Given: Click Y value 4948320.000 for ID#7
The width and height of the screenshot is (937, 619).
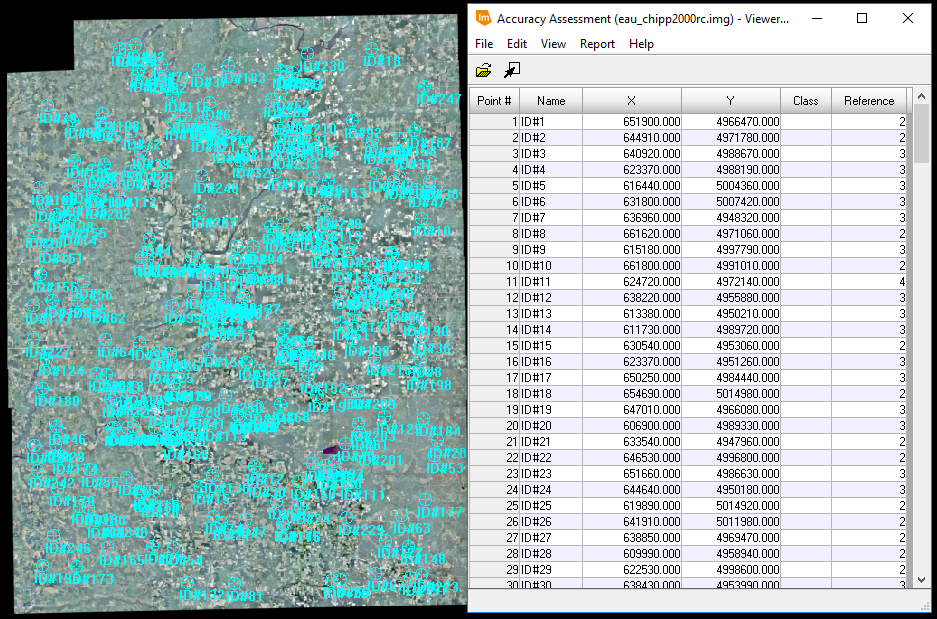Looking at the screenshot, I should (x=731, y=217).
